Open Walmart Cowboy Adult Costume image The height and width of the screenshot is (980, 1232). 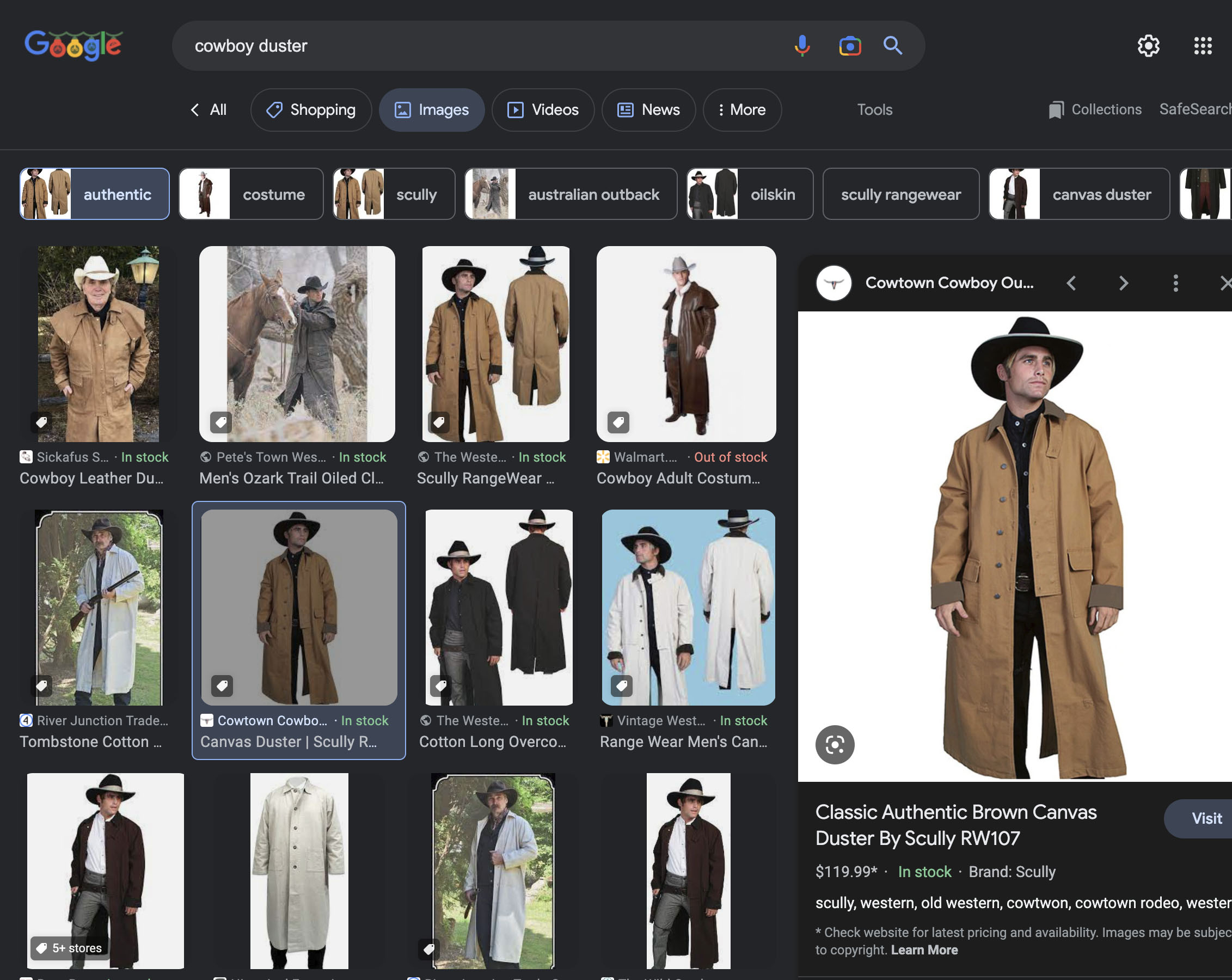(686, 344)
